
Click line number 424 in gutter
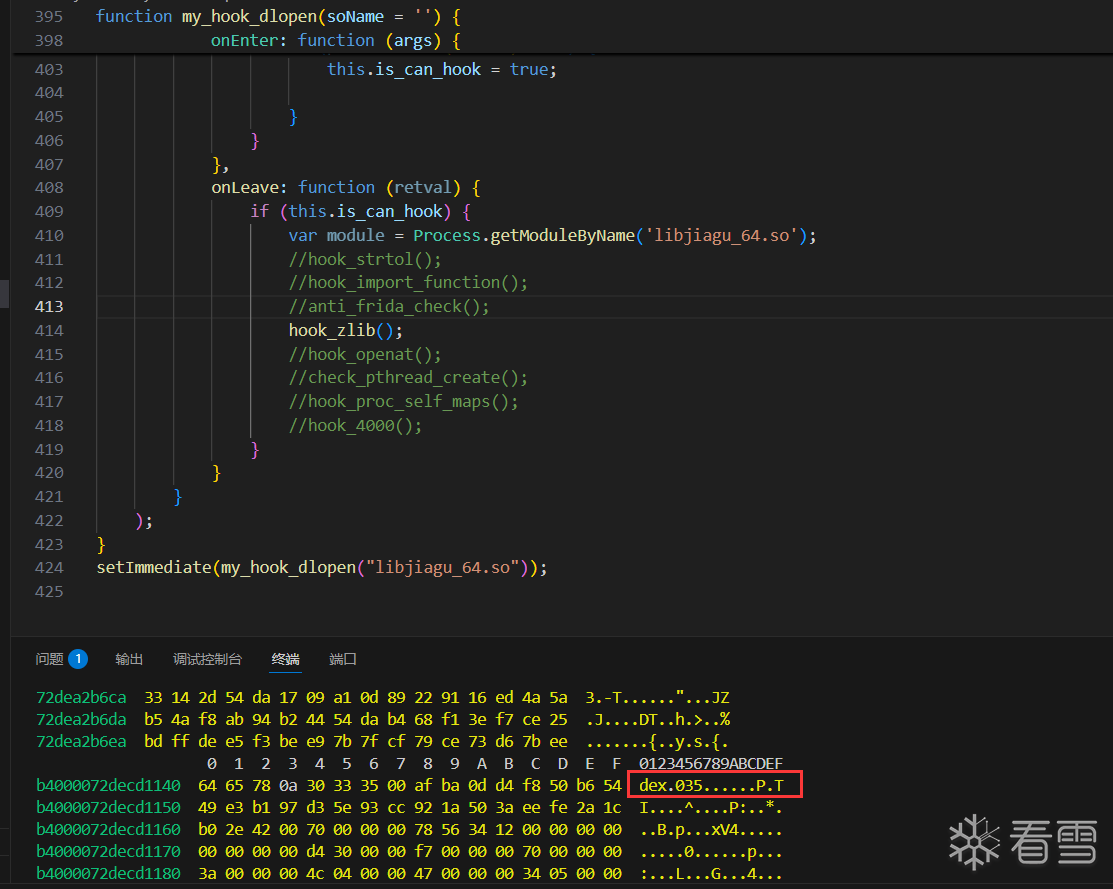(x=49, y=568)
